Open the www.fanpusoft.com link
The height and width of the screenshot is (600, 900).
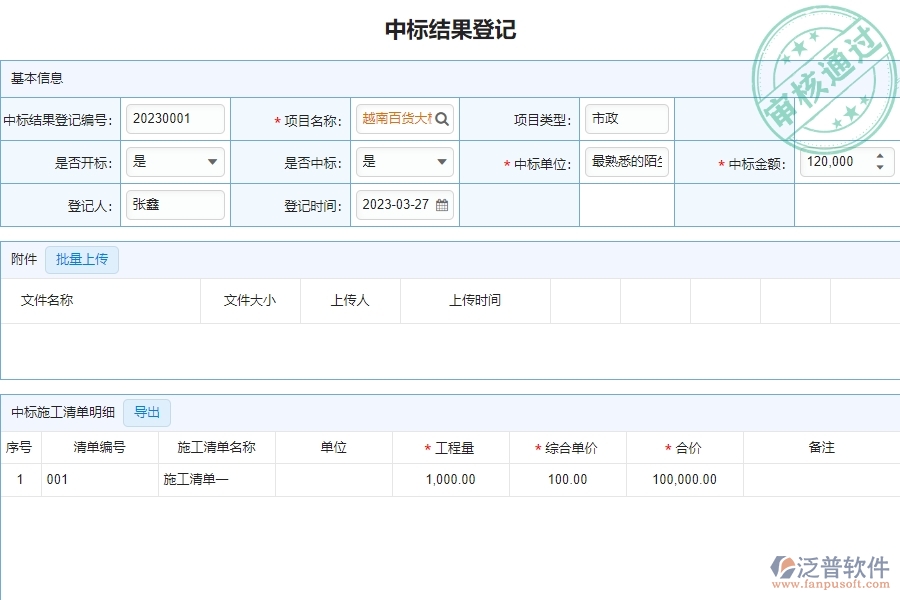click(828, 584)
